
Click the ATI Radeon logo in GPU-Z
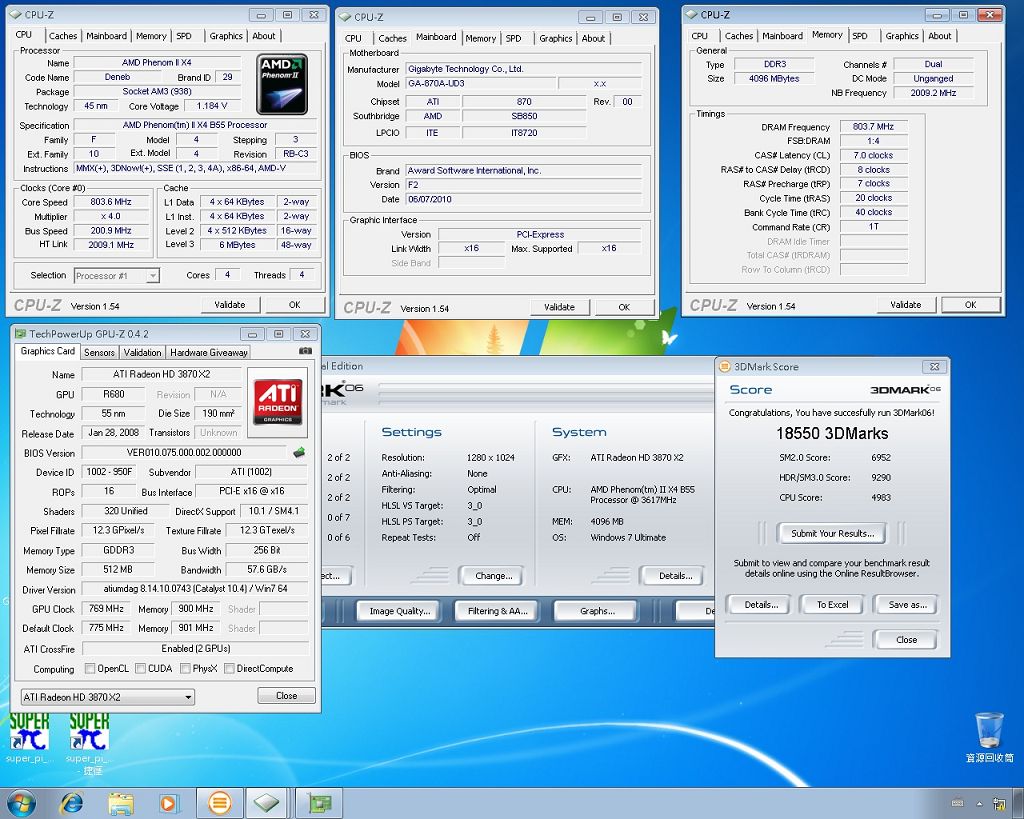278,401
